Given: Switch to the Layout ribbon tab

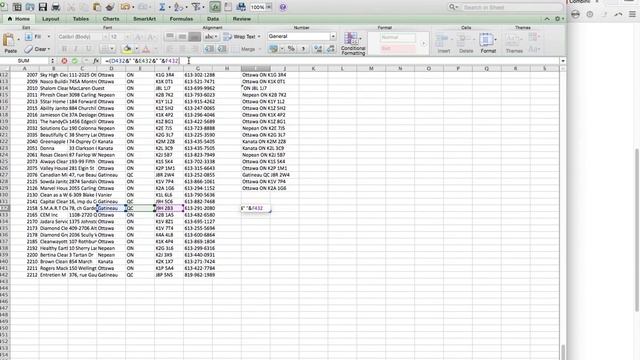Looking at the screenshot, I should (51, 19).
